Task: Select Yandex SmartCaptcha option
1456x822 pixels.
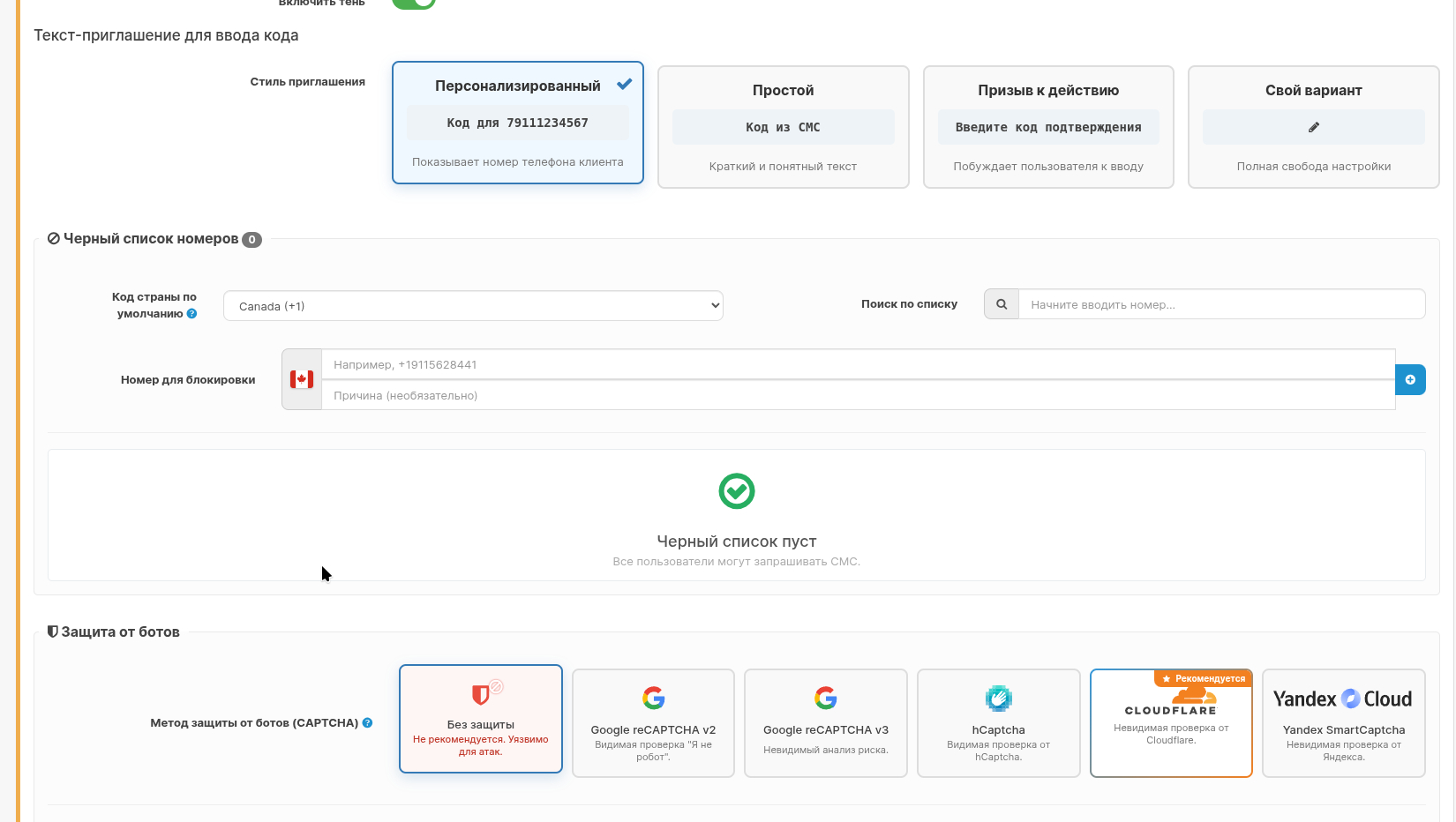Action: 1343,723
